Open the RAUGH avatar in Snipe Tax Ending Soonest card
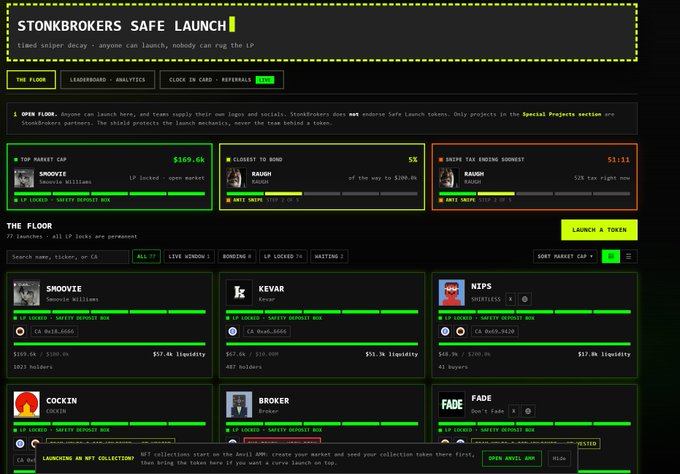This screenshot has width=680, height=474. [x=449, y=178]
